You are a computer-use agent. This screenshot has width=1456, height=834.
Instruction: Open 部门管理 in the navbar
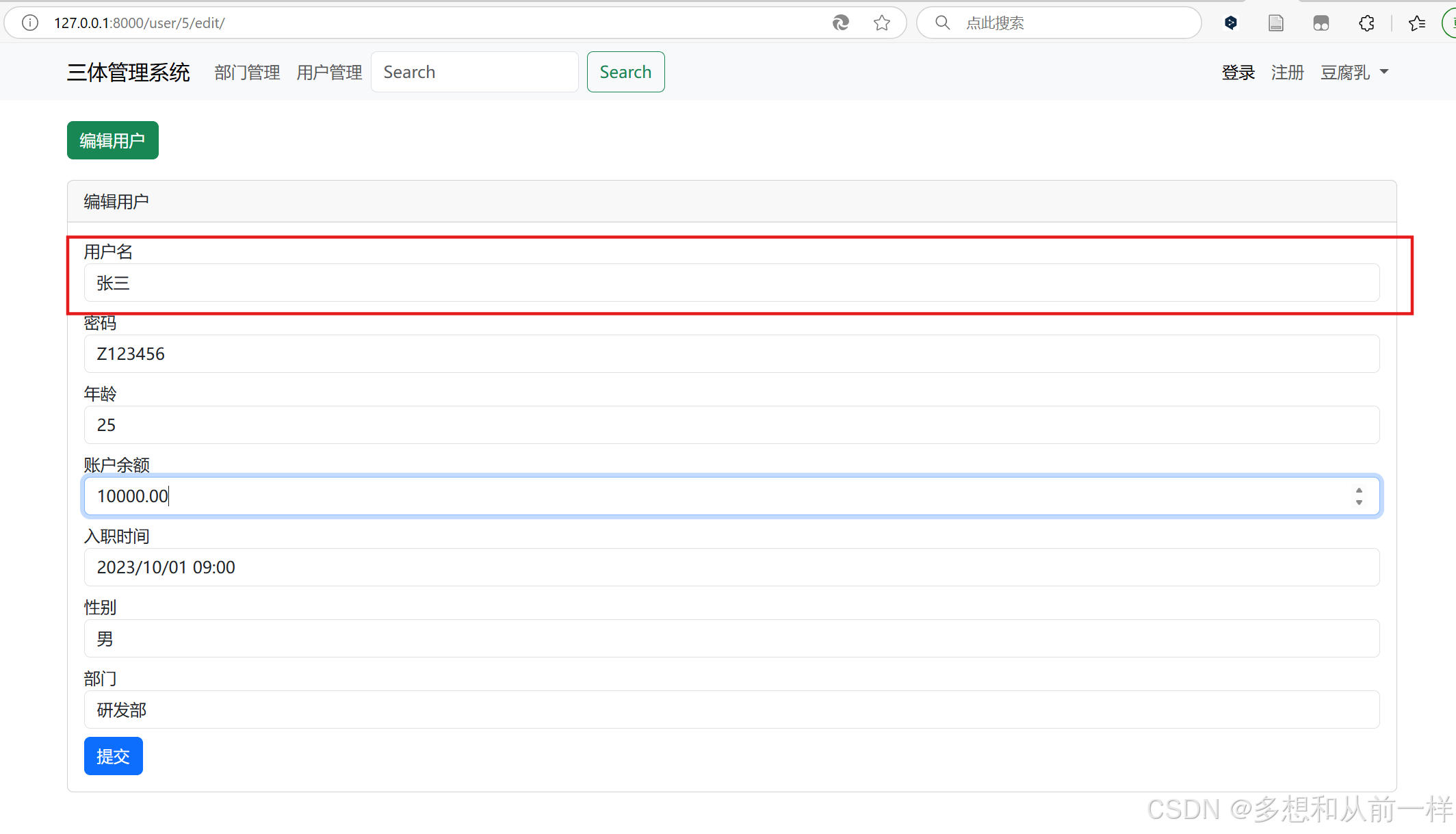247,72
